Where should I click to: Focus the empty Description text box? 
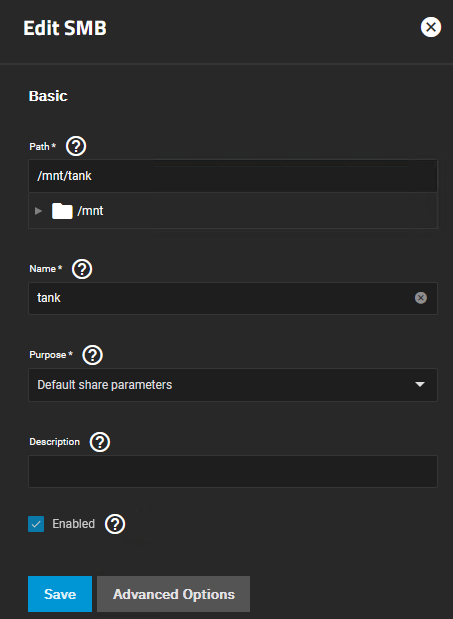[x=233, y=471]
